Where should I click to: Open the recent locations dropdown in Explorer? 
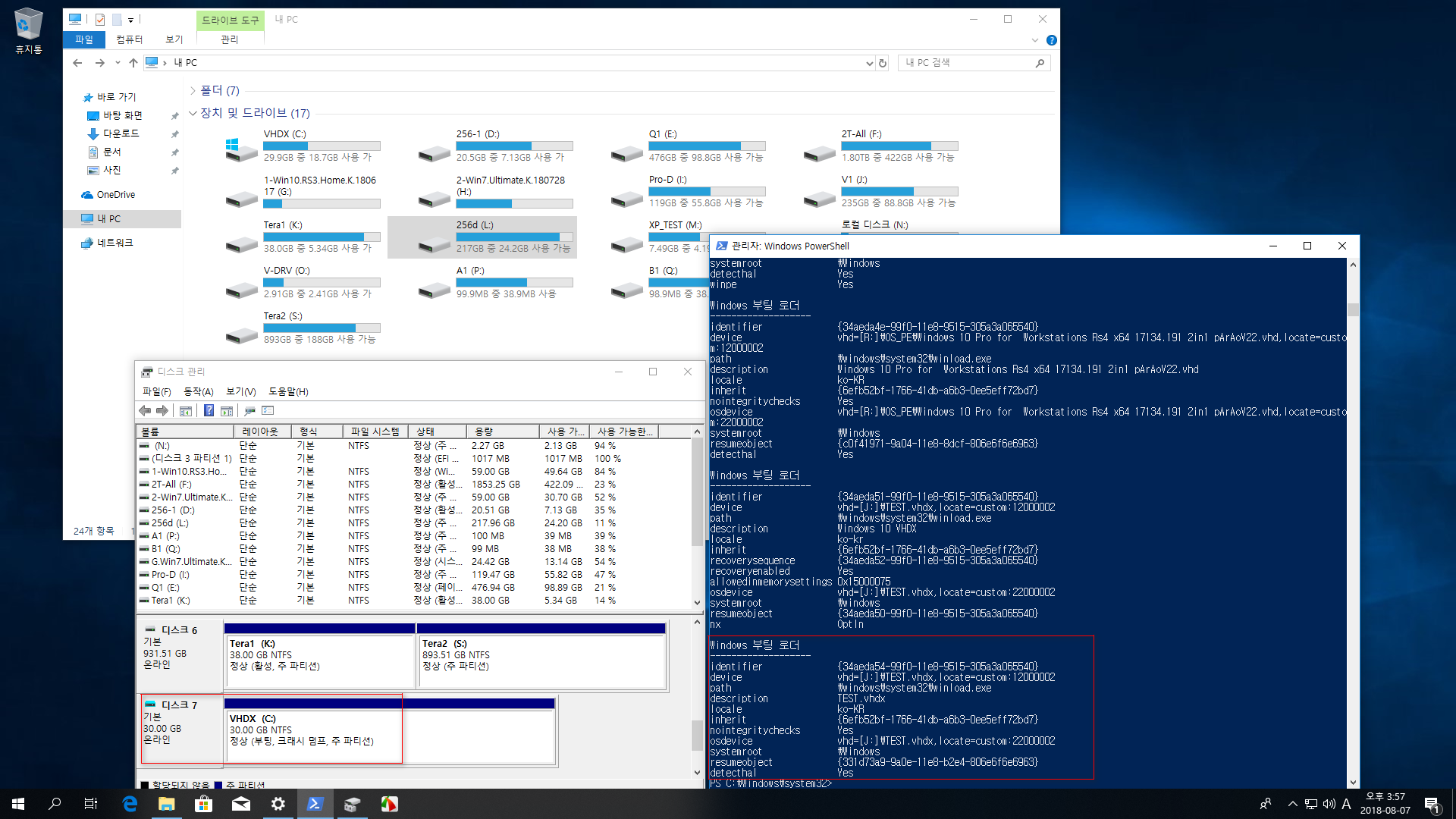[x=118, y=63]
